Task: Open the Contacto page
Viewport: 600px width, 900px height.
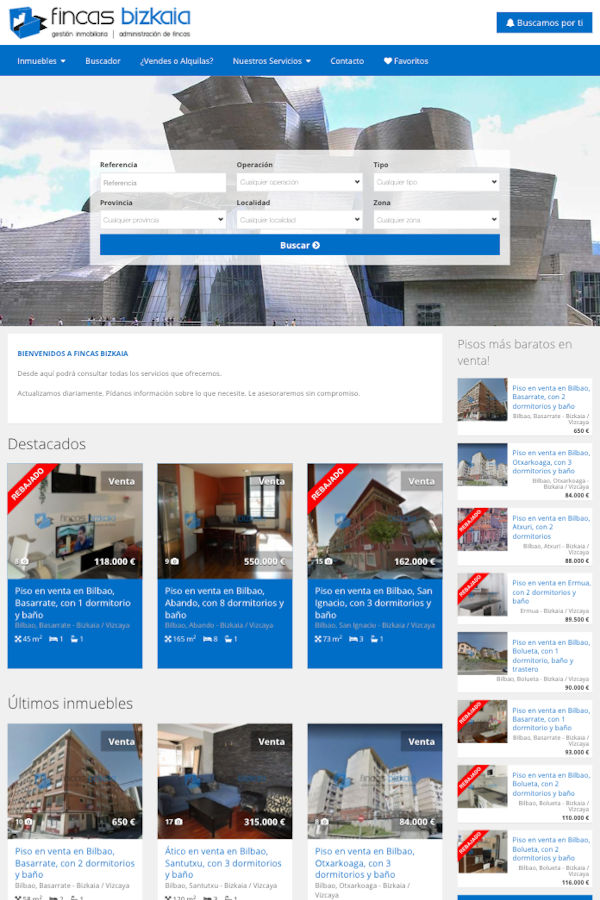Action: [347, 61]
